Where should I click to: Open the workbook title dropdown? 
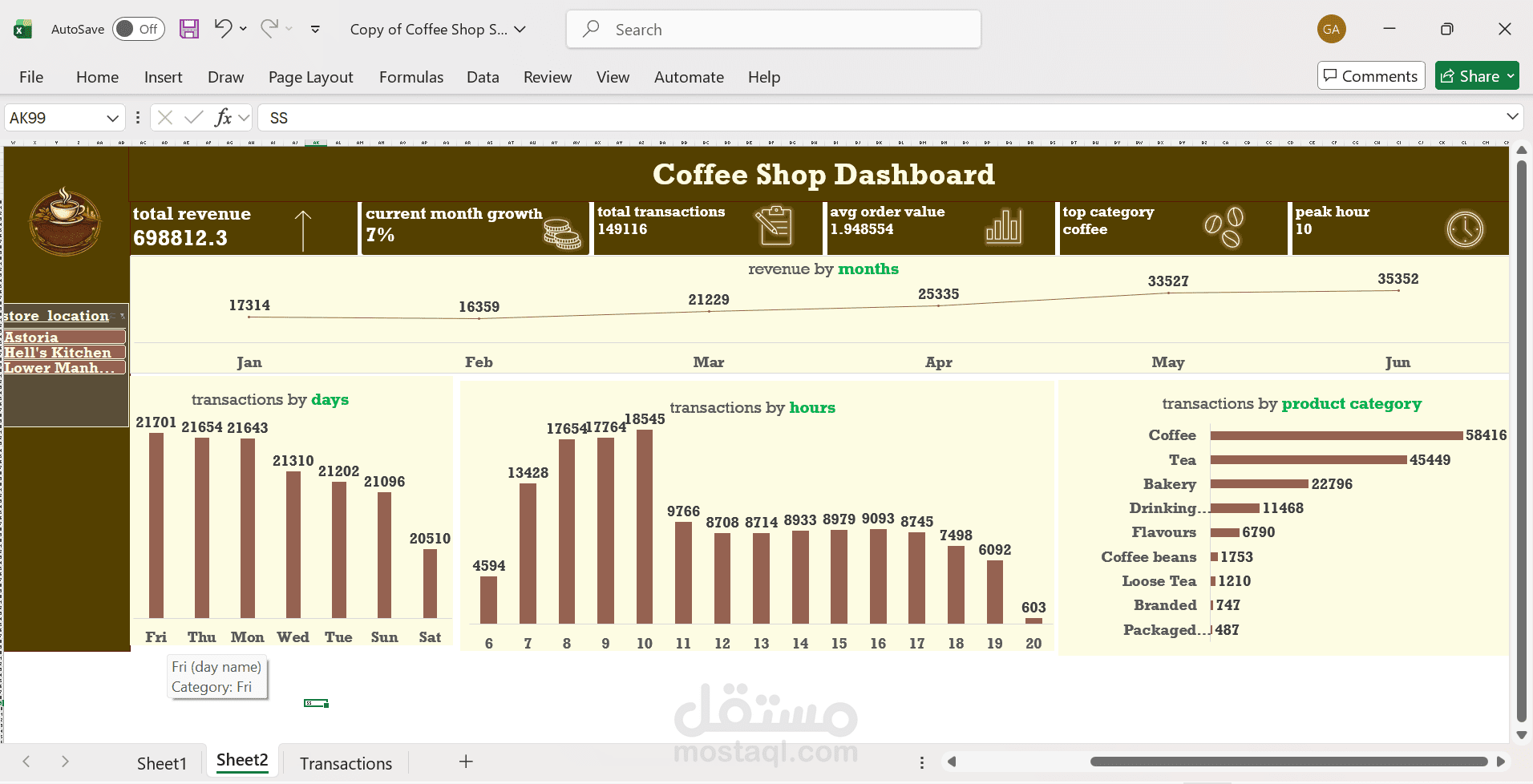click(x=520, y=29)
